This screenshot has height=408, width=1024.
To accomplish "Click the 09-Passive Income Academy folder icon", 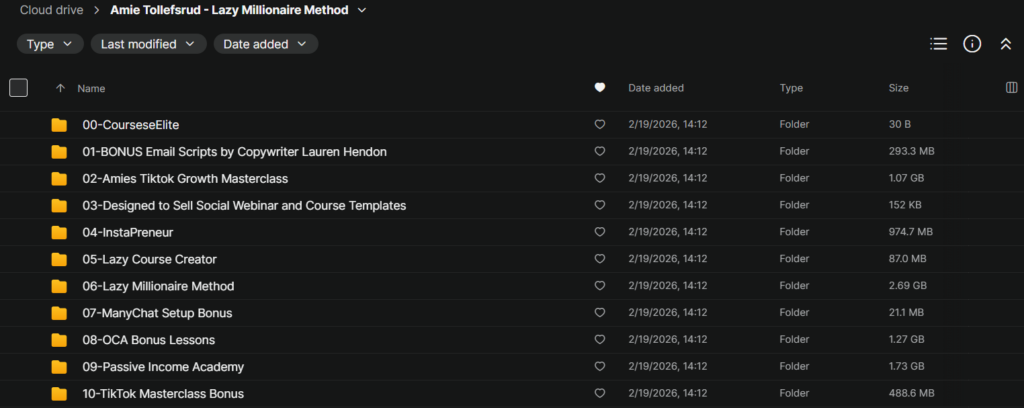I will pos(59,366).
